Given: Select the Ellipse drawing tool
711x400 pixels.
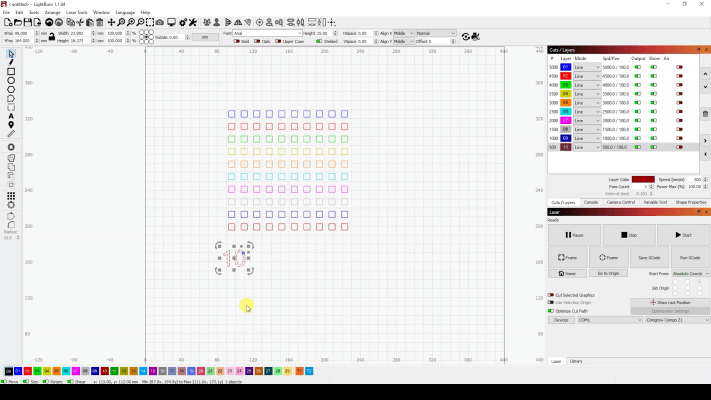Looking at the screenshot, I should (x=11, y=81).
